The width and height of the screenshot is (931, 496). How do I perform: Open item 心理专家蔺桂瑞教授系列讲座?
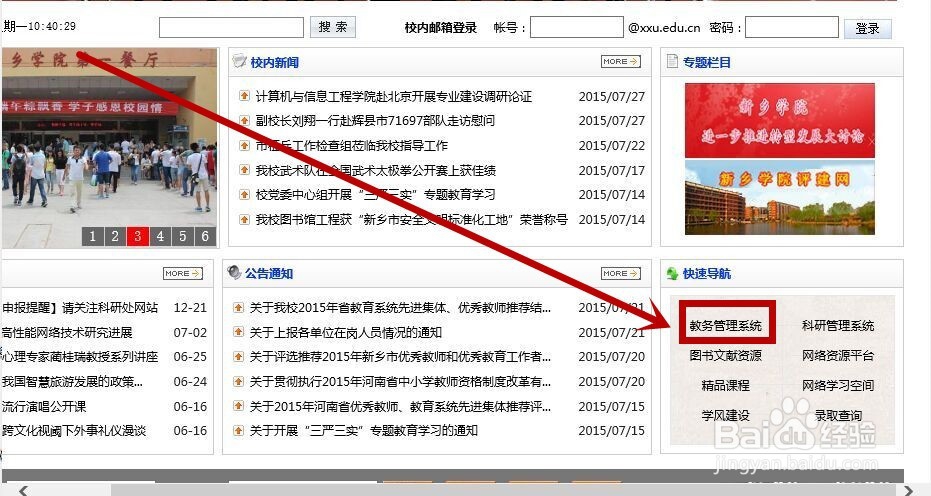[x=80, y=356]
